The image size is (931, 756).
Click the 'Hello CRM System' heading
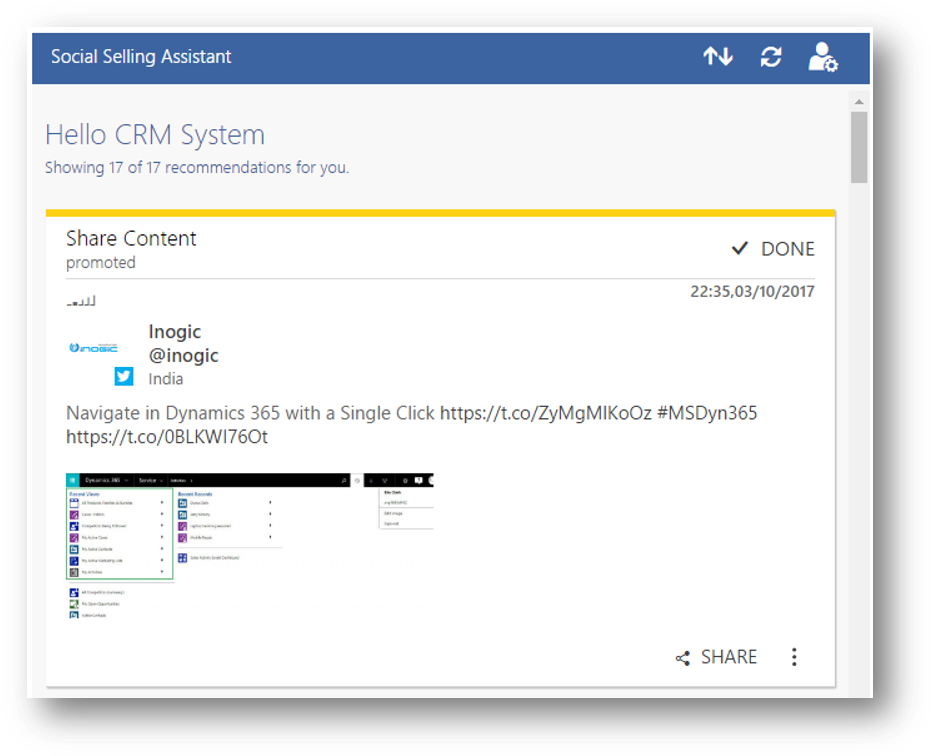pyautogui.click(x=155, y=135)
